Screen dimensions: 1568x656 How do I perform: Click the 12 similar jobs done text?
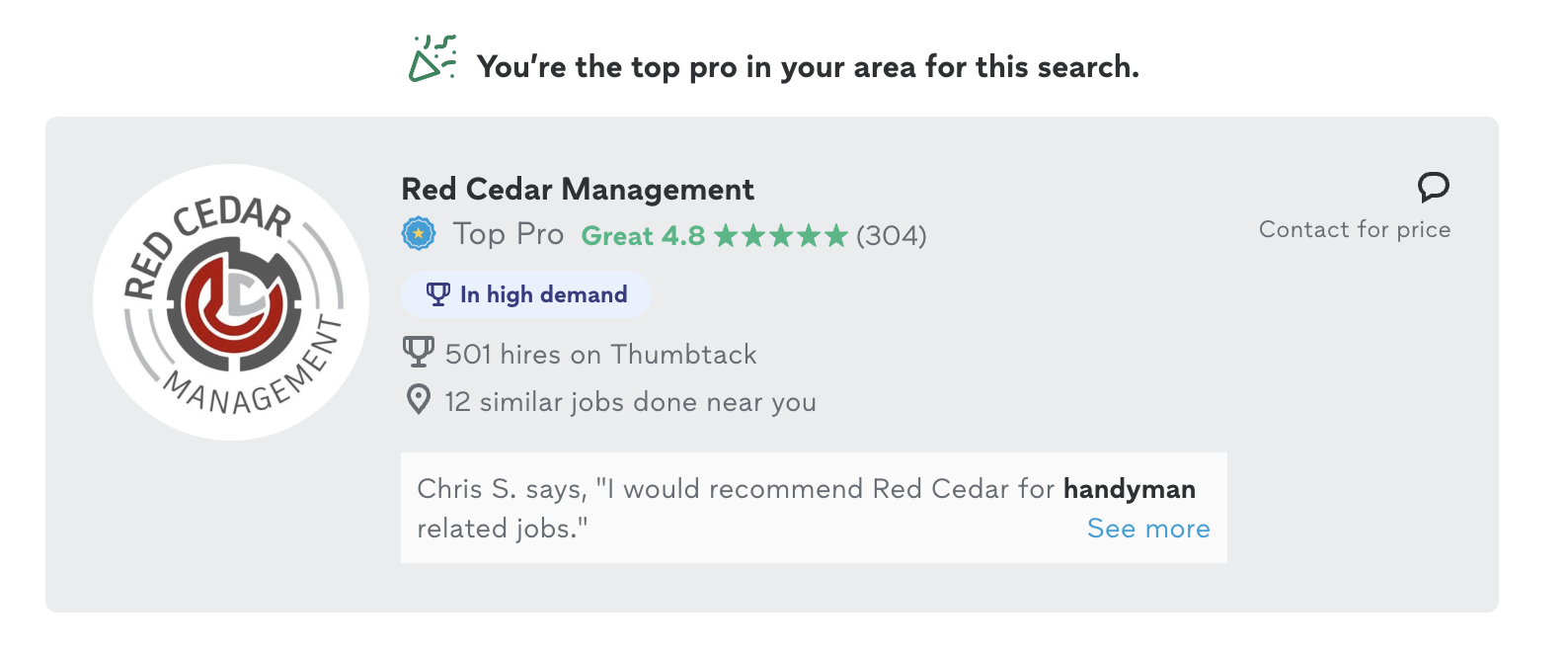pyautogui.click(x=630, y=402)
